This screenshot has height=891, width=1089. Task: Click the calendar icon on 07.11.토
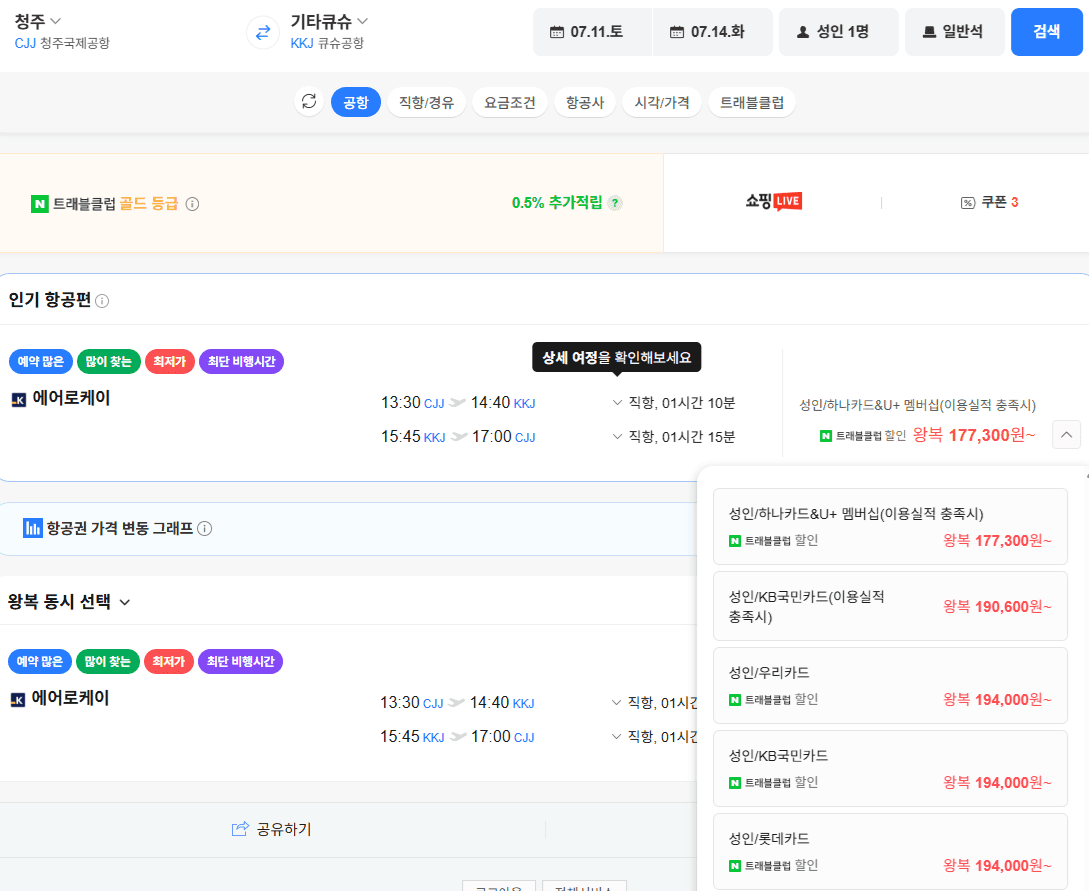557,32
